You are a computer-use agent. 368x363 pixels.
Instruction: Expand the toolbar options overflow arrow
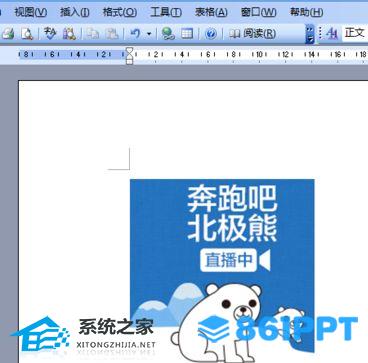310,34
